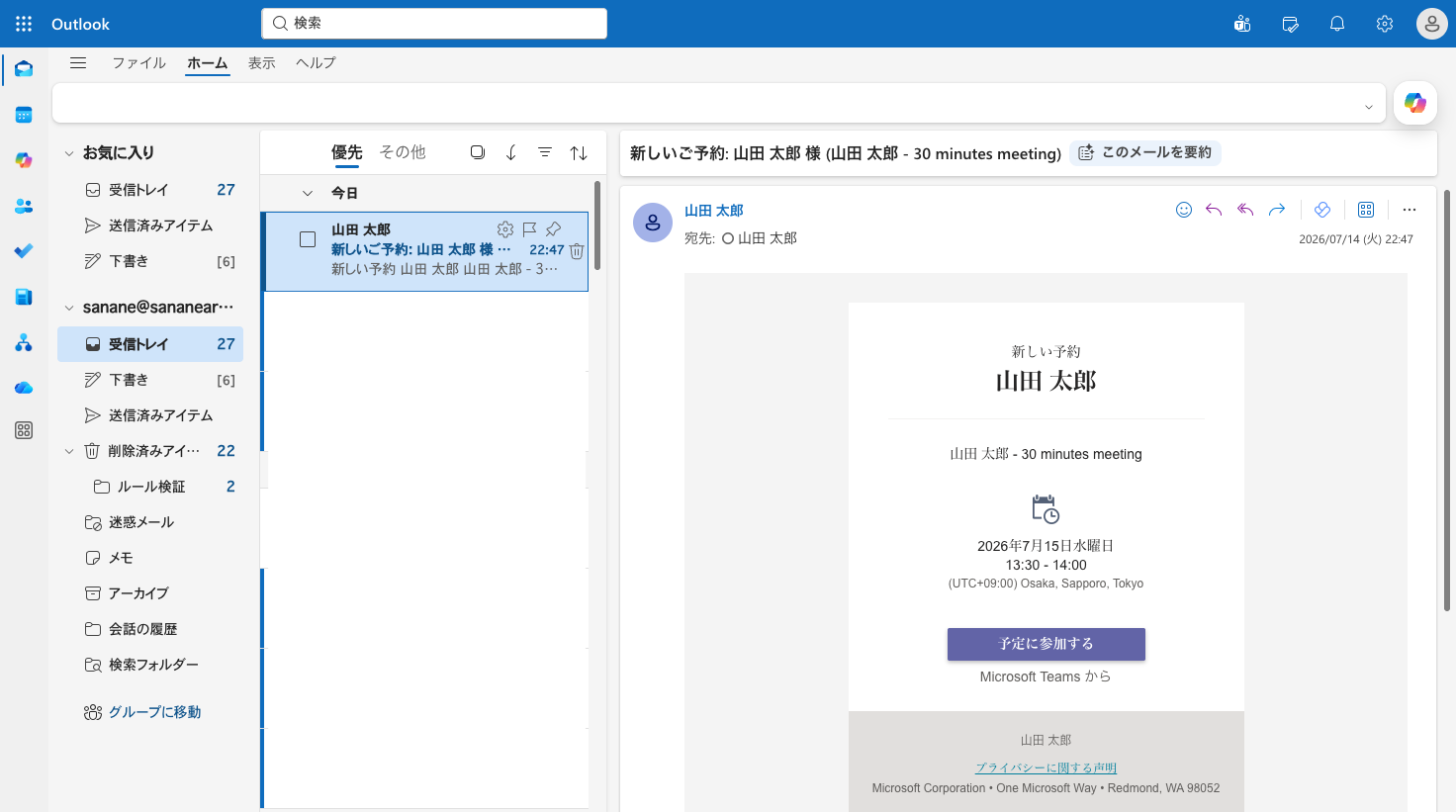Open Calendar in the left app rail
The width and height of the screenshot is (1456, 812).
[24, 115]
